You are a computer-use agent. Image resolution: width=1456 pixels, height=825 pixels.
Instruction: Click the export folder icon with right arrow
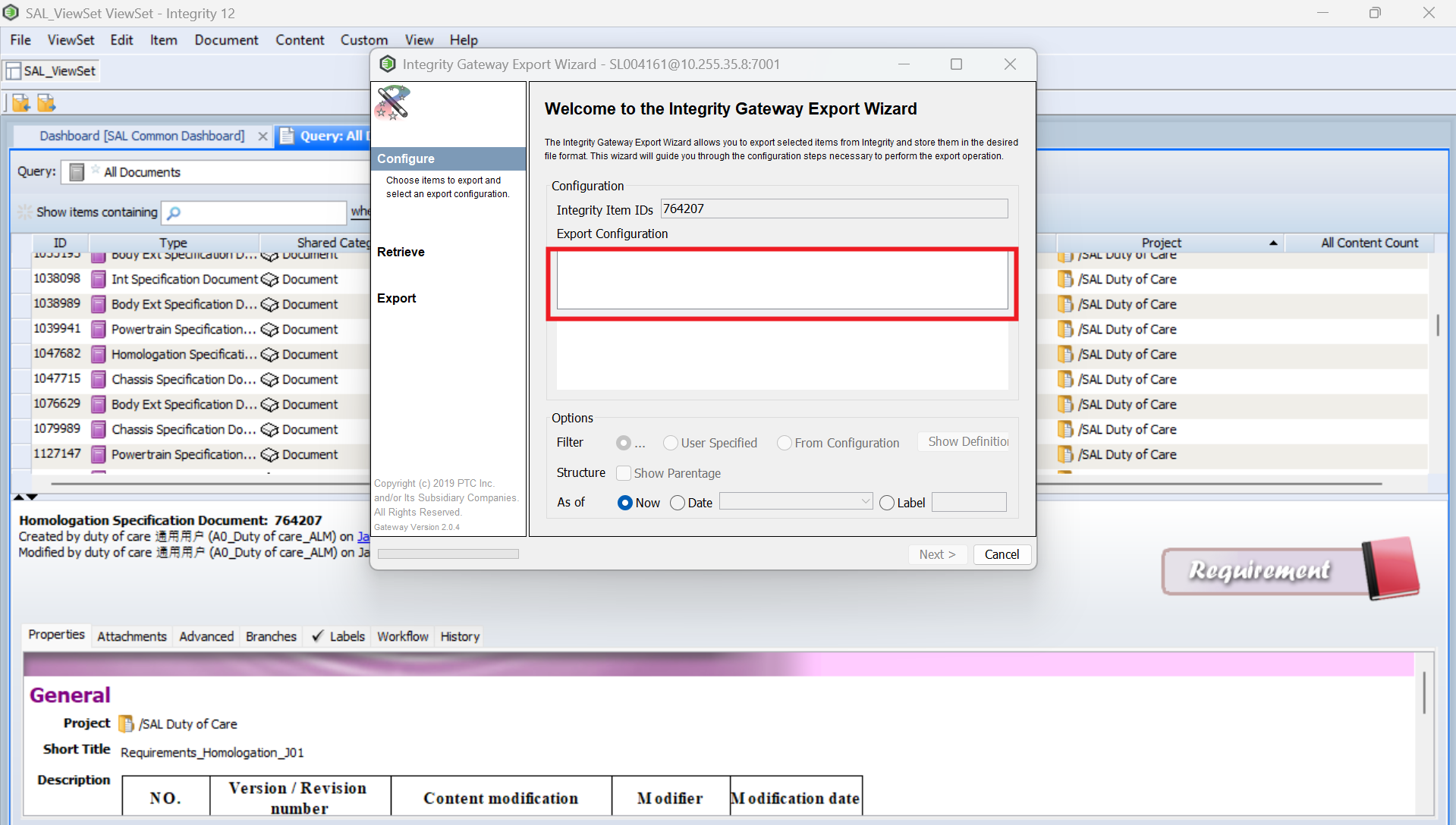tap(46, 103)
